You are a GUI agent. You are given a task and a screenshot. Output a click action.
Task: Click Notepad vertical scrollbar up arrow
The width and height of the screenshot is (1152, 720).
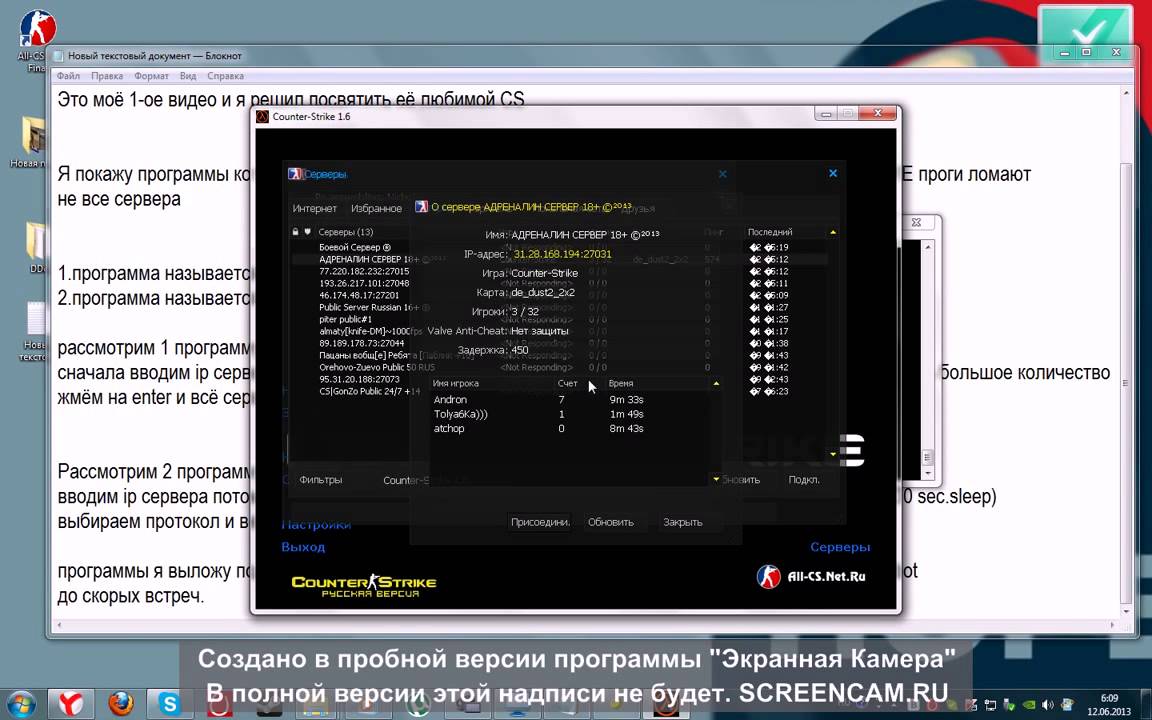click(1127, 93)
